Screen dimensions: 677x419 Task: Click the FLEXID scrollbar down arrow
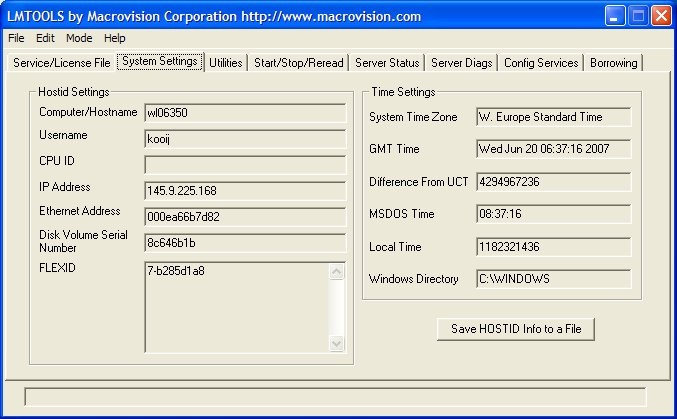click(x=336, y=343)
